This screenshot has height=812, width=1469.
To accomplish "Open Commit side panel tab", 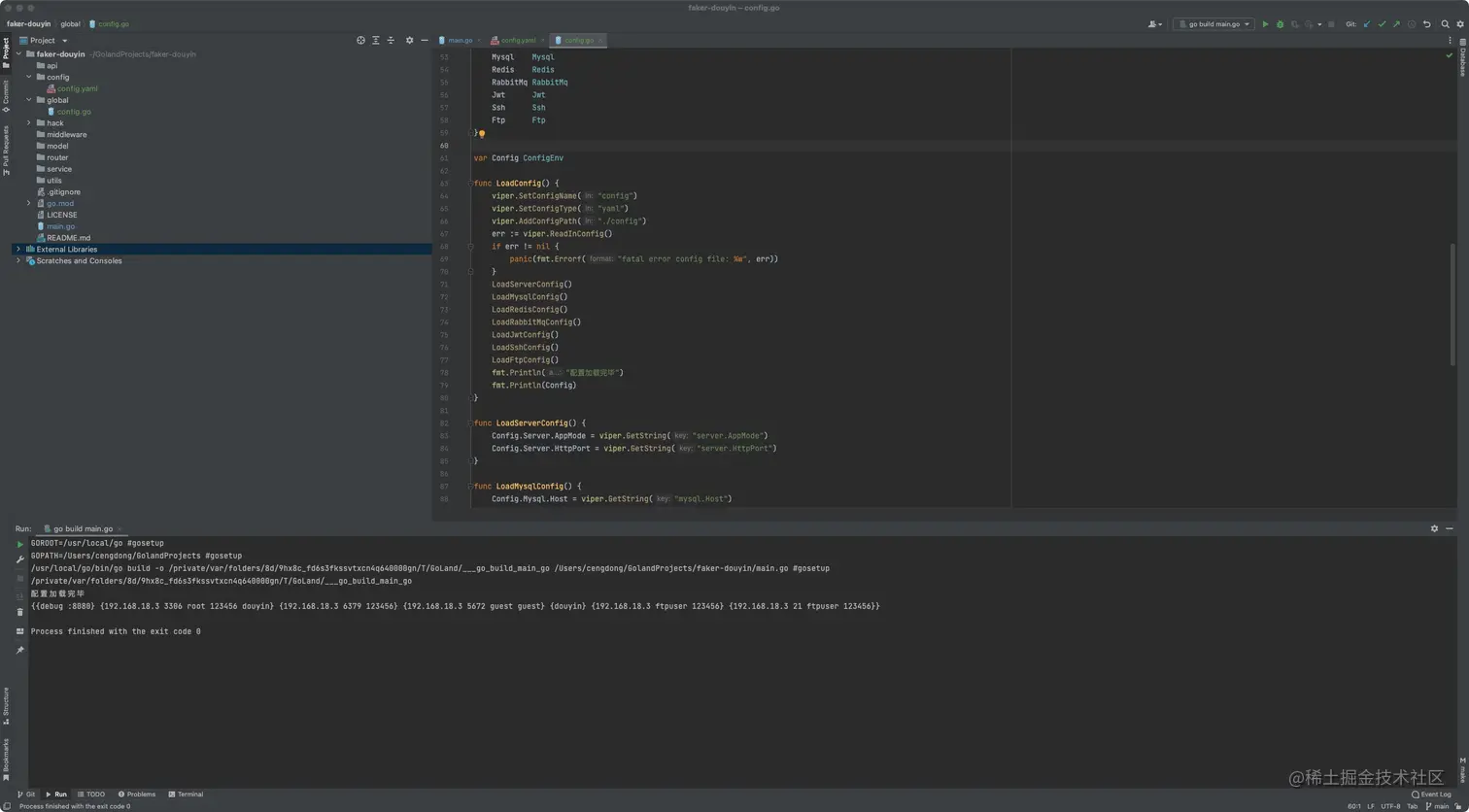I will [x=6, y=96].
